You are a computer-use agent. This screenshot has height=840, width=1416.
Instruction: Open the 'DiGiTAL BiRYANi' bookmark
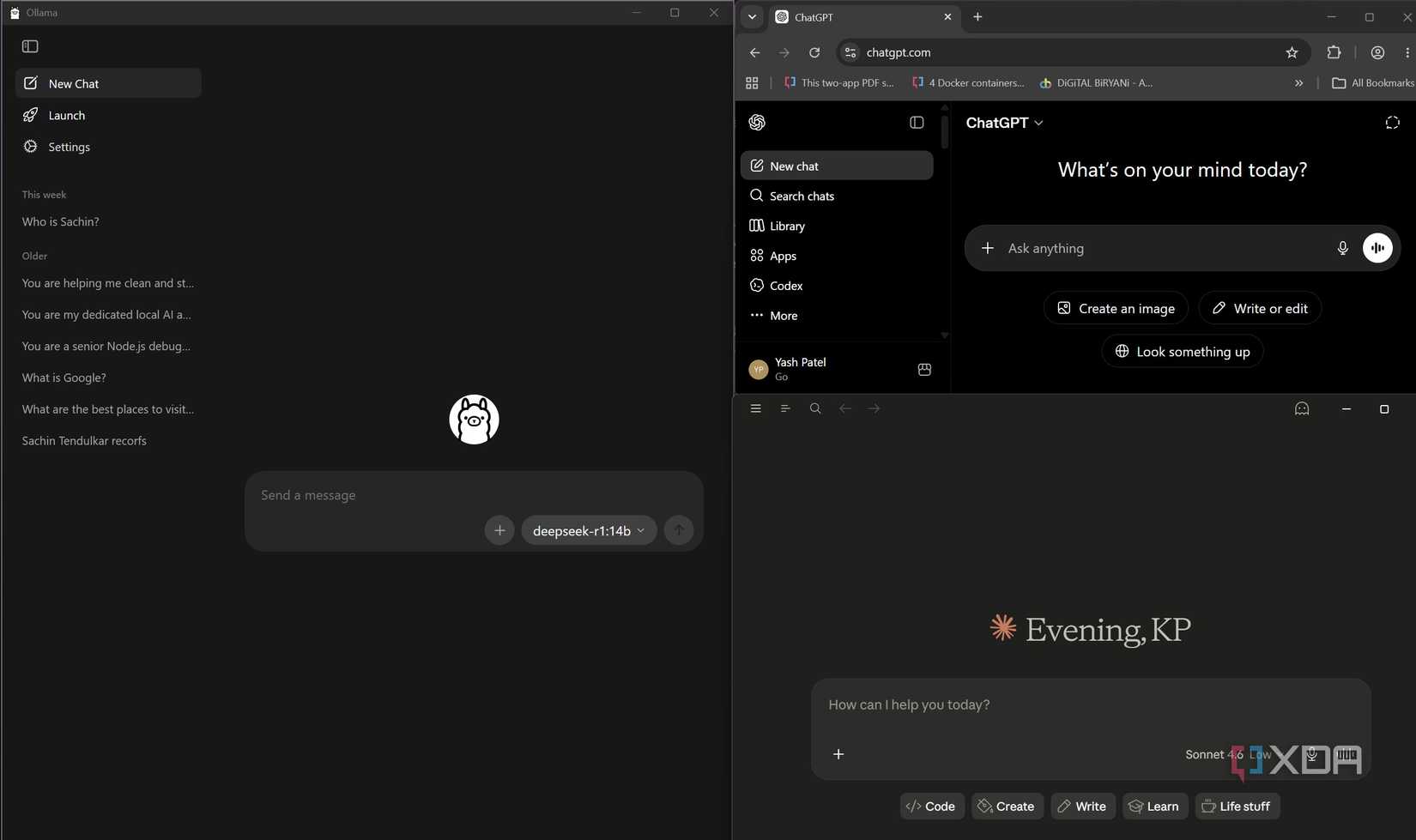(x=1096, y=83)
